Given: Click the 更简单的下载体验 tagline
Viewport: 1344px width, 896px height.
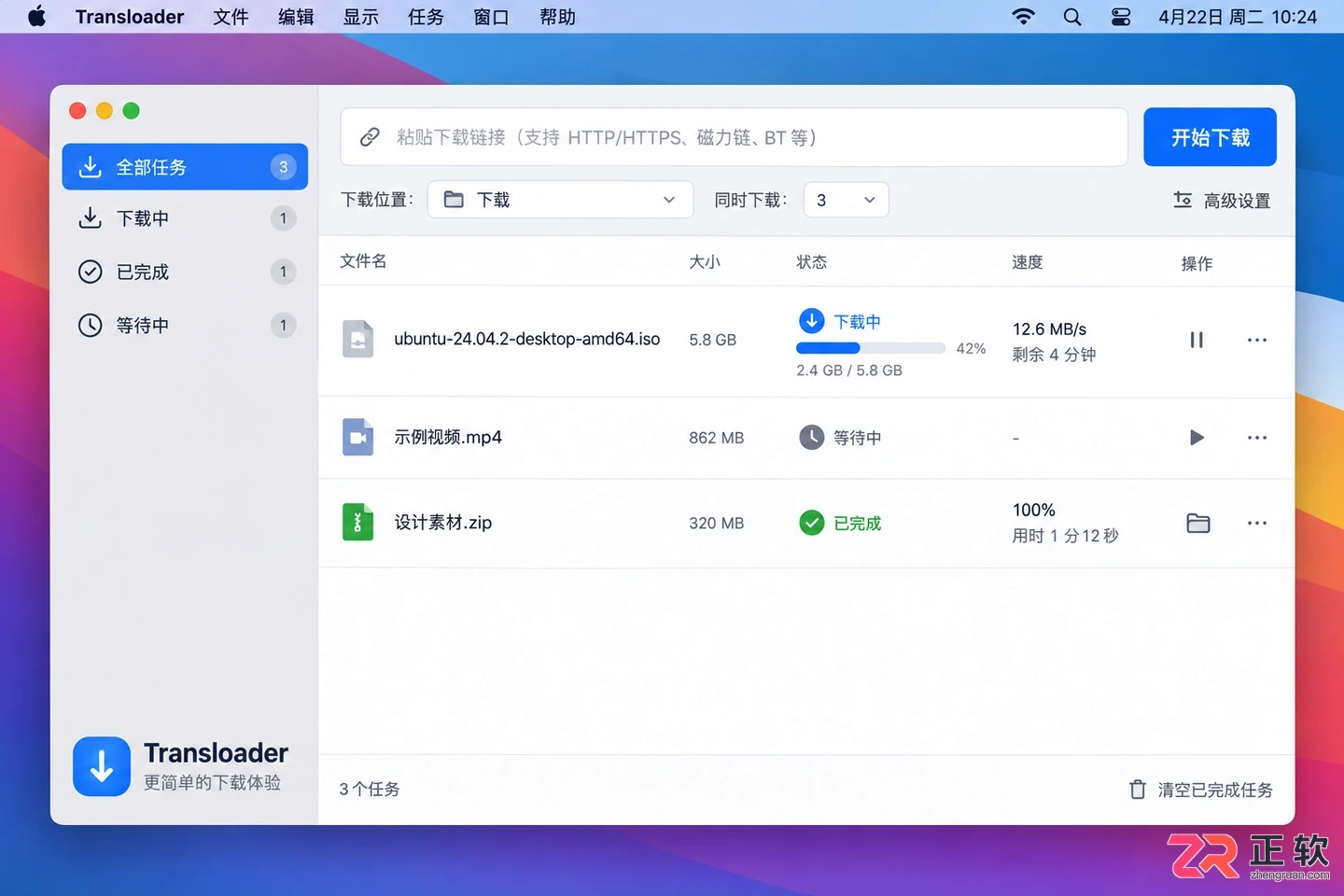Looking at the screenshot, I should (x=212, y=782).
